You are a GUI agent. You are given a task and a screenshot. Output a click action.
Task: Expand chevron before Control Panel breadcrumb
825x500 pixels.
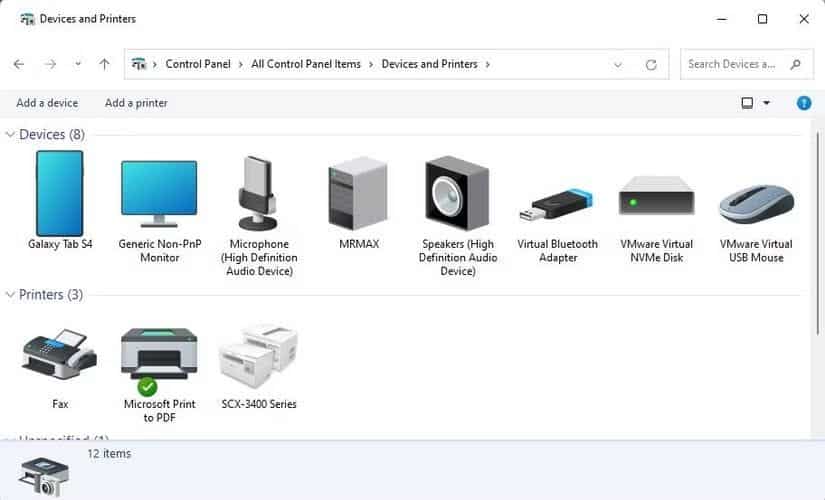click(155, 64)
